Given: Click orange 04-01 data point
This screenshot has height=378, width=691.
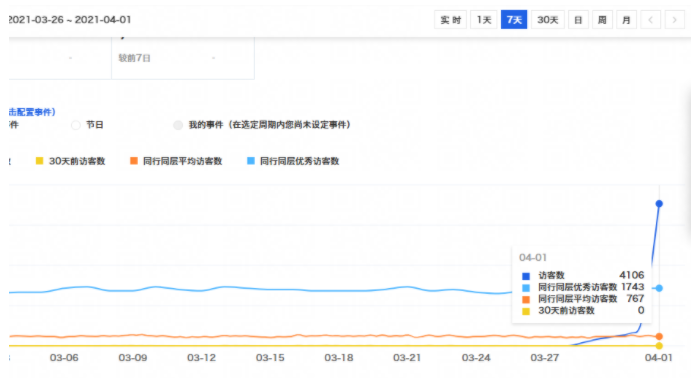Looking at the screenshot, I should pyautogui.click(x=659, y=337).
